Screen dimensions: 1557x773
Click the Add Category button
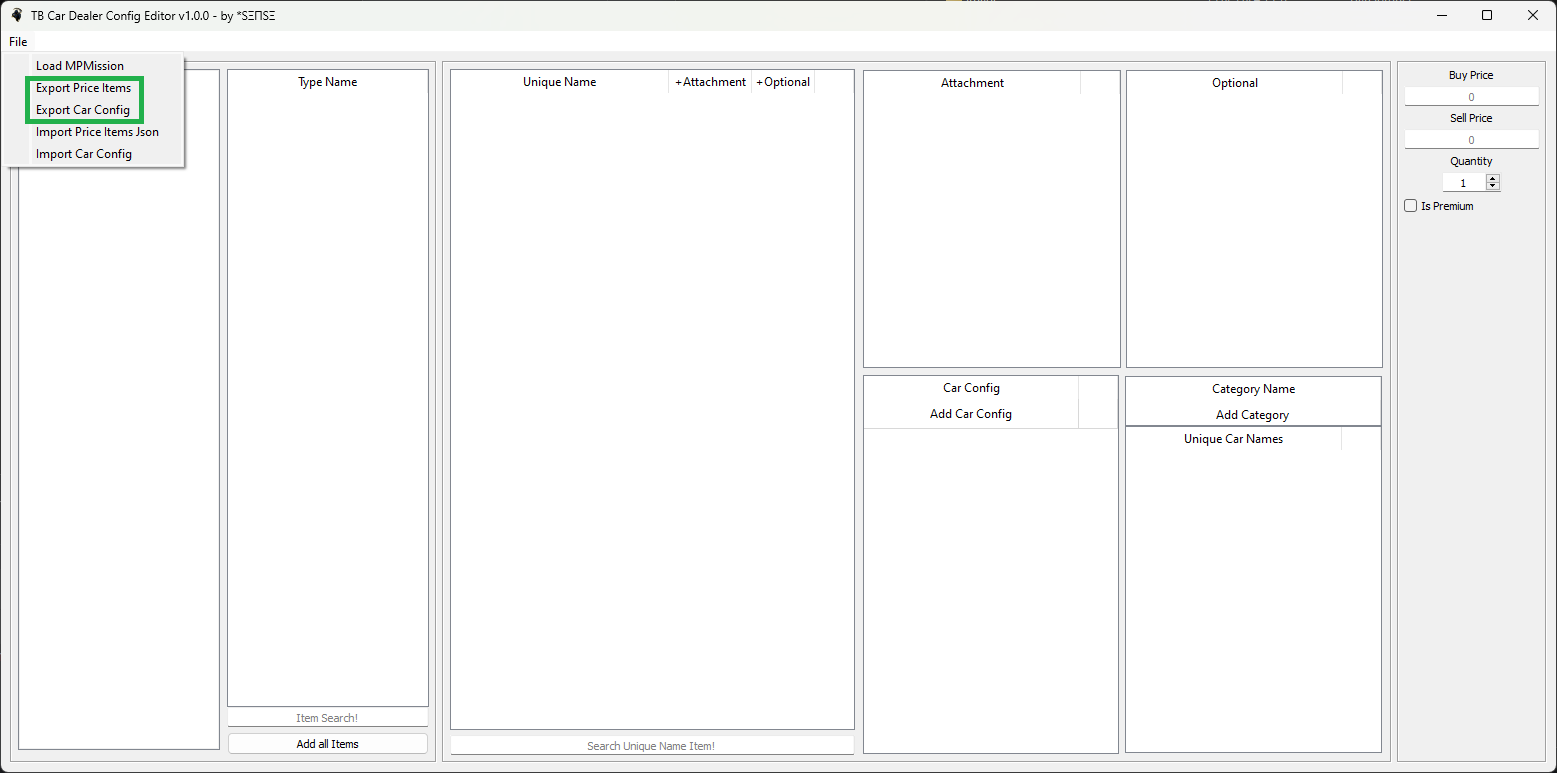(x=1252, y=415)
